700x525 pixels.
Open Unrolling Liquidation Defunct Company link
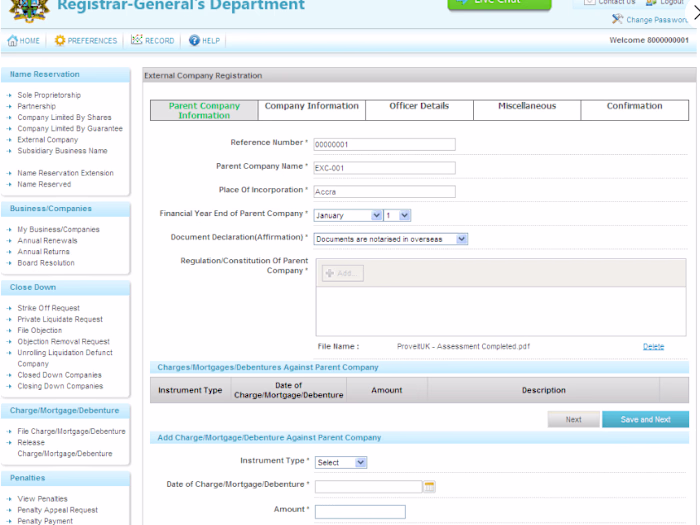[65, 358]
